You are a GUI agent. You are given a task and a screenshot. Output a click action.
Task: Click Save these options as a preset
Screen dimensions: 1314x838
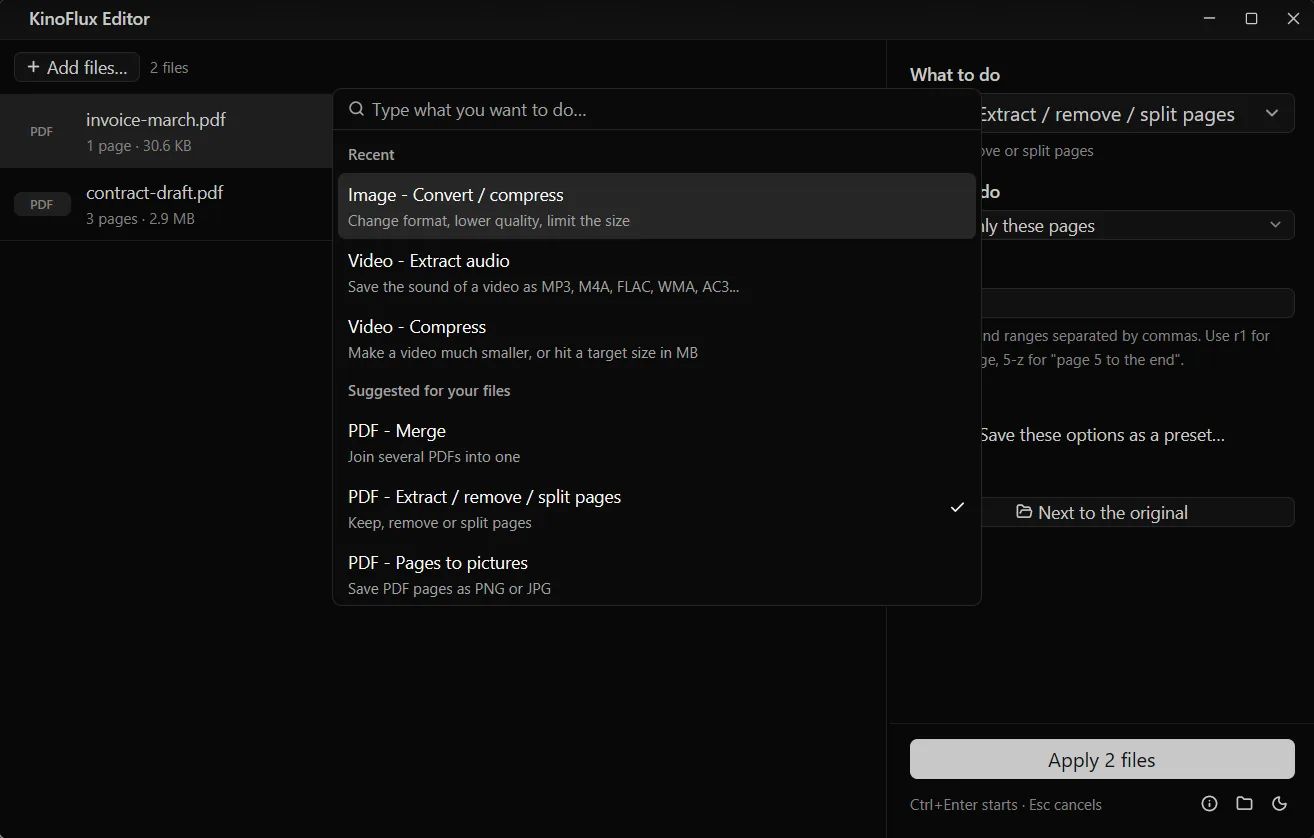pyautogui.click(x=1102, y=435)
